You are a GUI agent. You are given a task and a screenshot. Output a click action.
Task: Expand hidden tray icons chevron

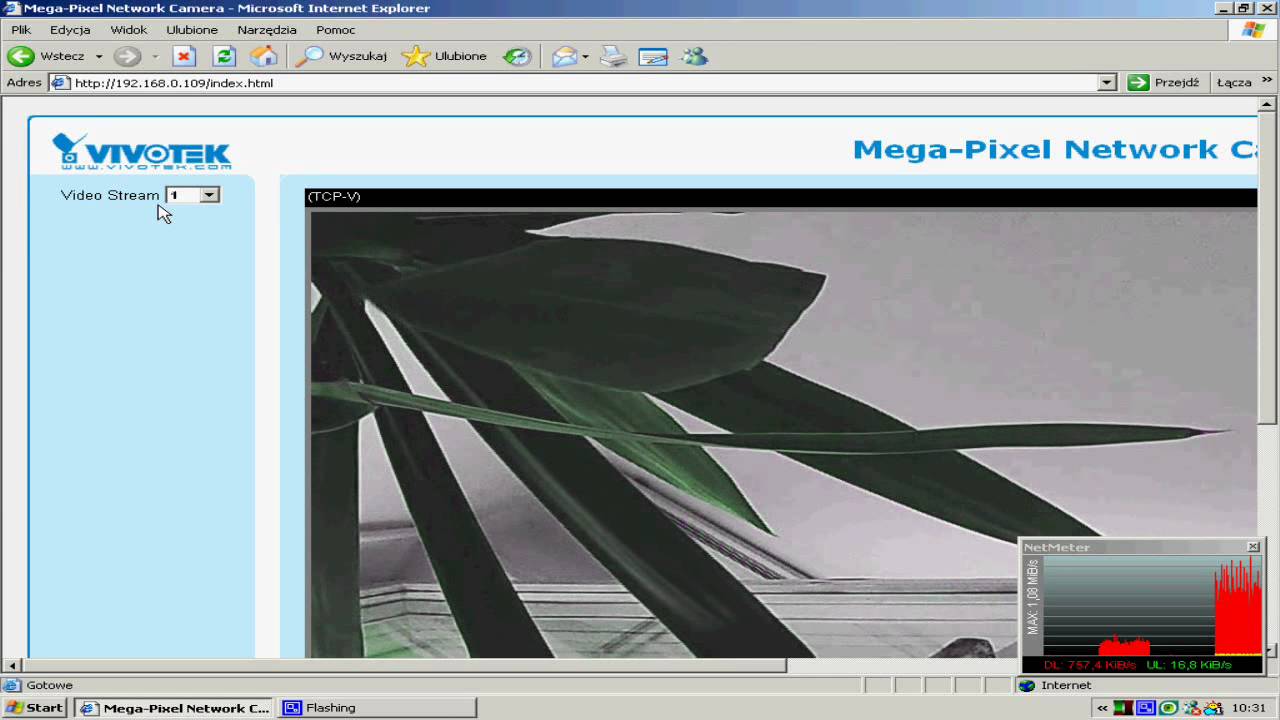tap(1103, 708)
